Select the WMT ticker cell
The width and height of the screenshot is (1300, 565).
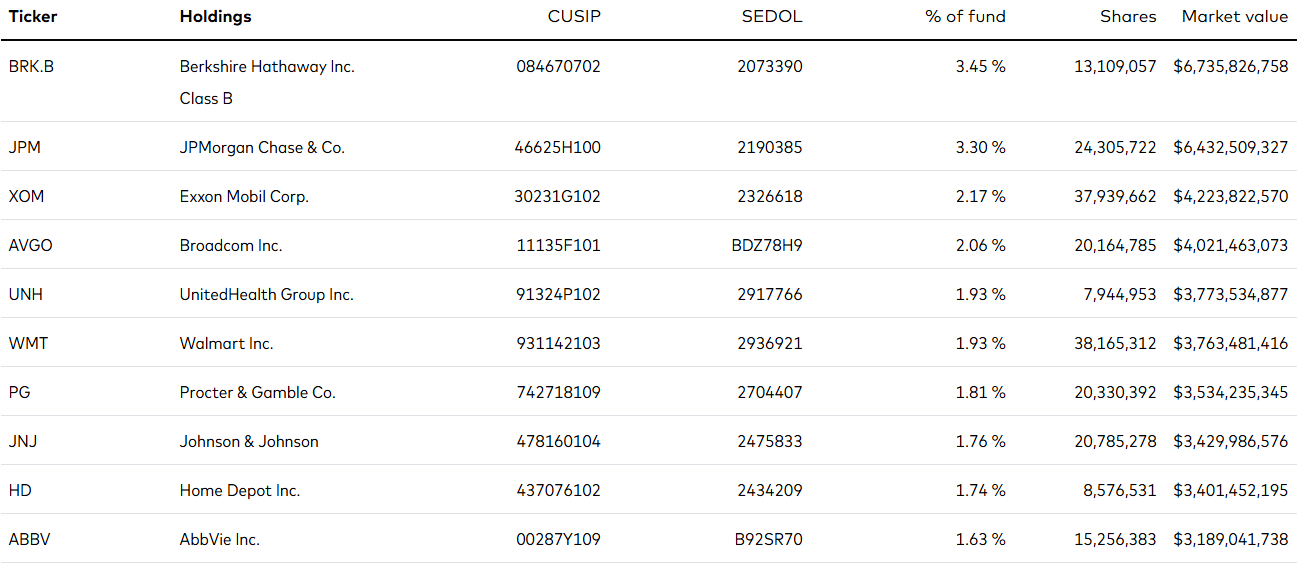(28, 344)
